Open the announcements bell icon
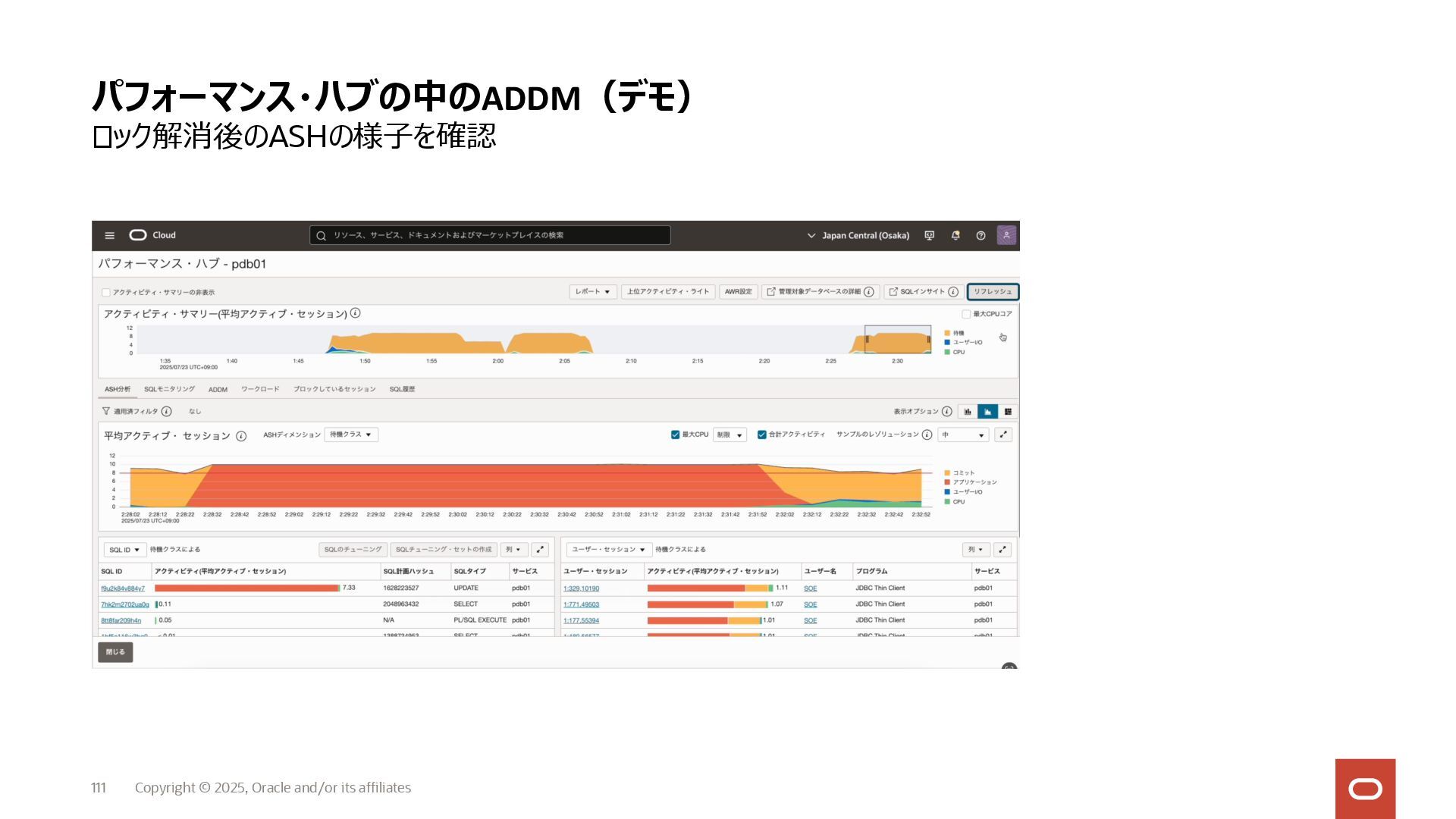This screenshot has width=1456, height=819. 955,236
